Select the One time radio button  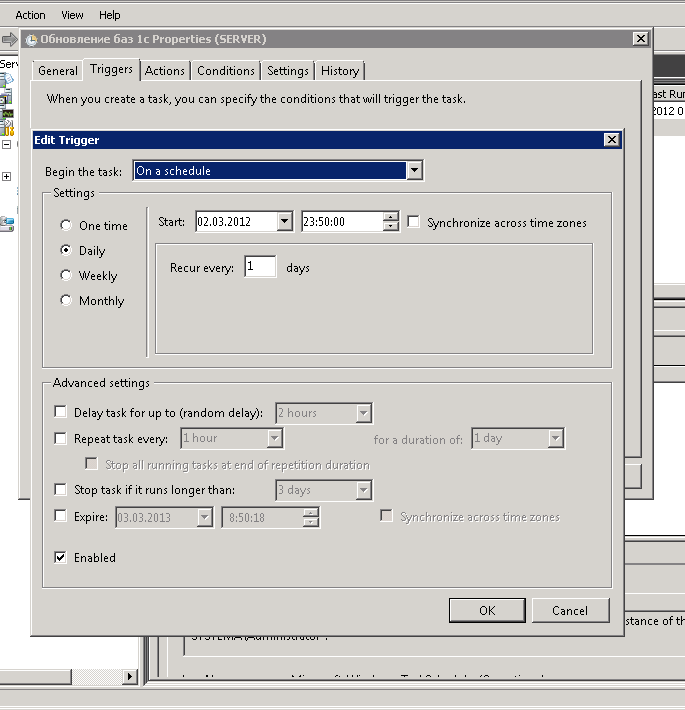point(66,225)
